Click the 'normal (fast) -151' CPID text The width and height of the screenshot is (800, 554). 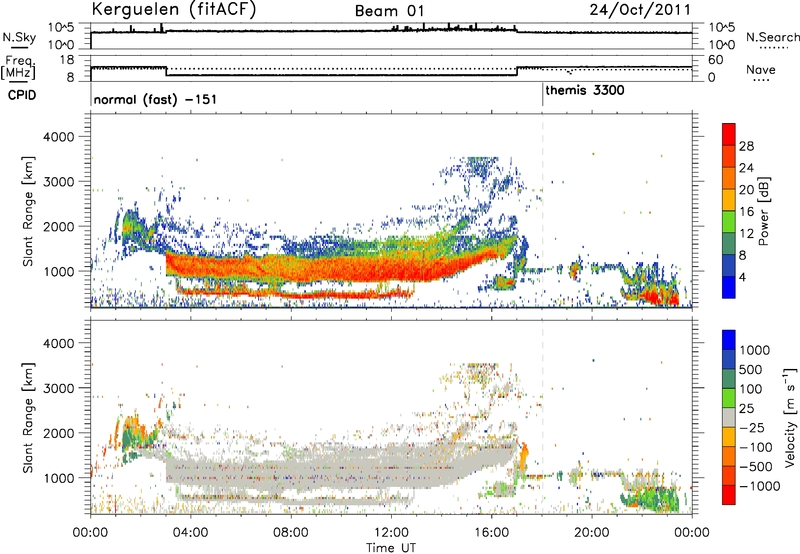coord(155,99)
